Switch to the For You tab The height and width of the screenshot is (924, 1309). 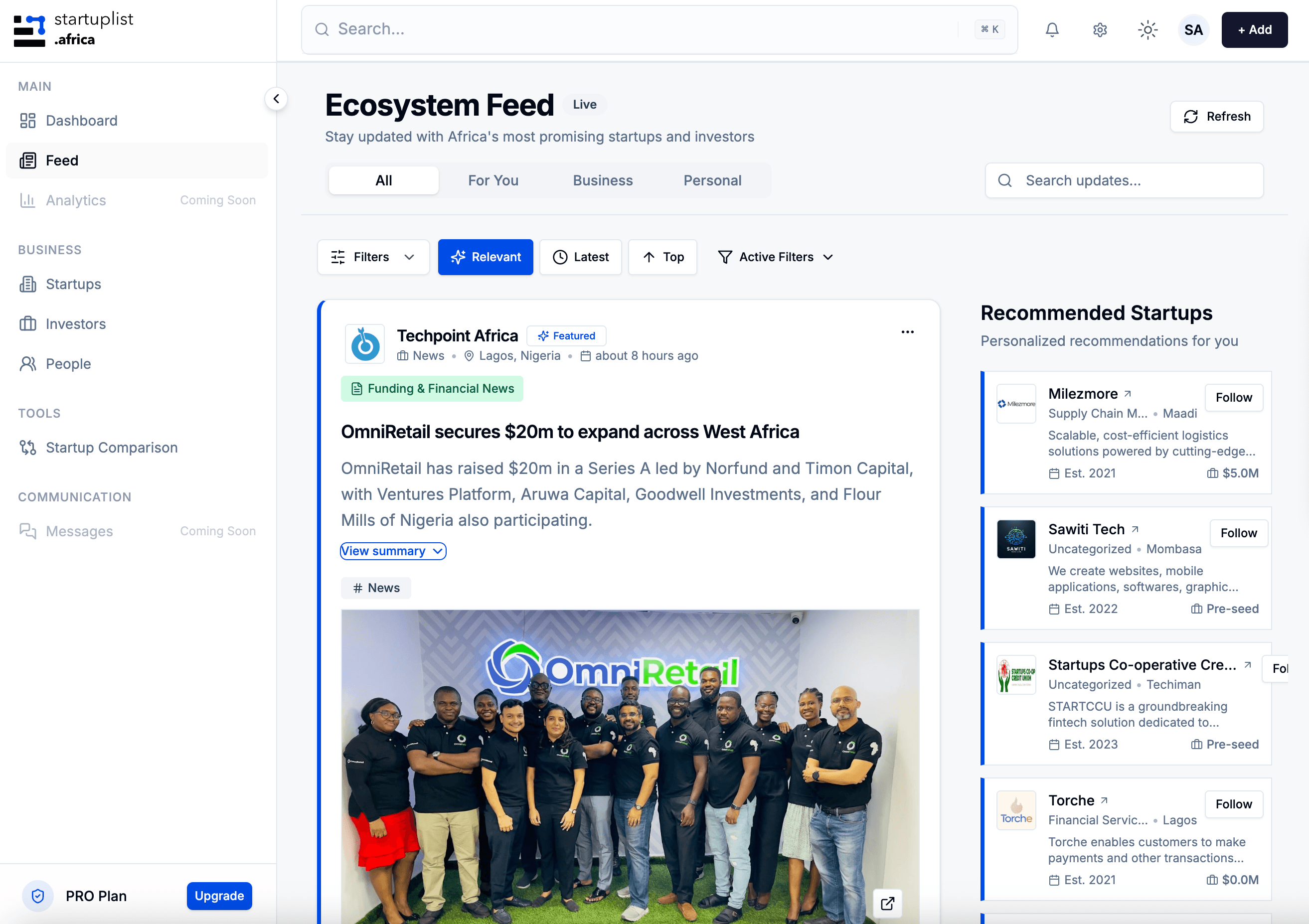[x=493, y=181]
